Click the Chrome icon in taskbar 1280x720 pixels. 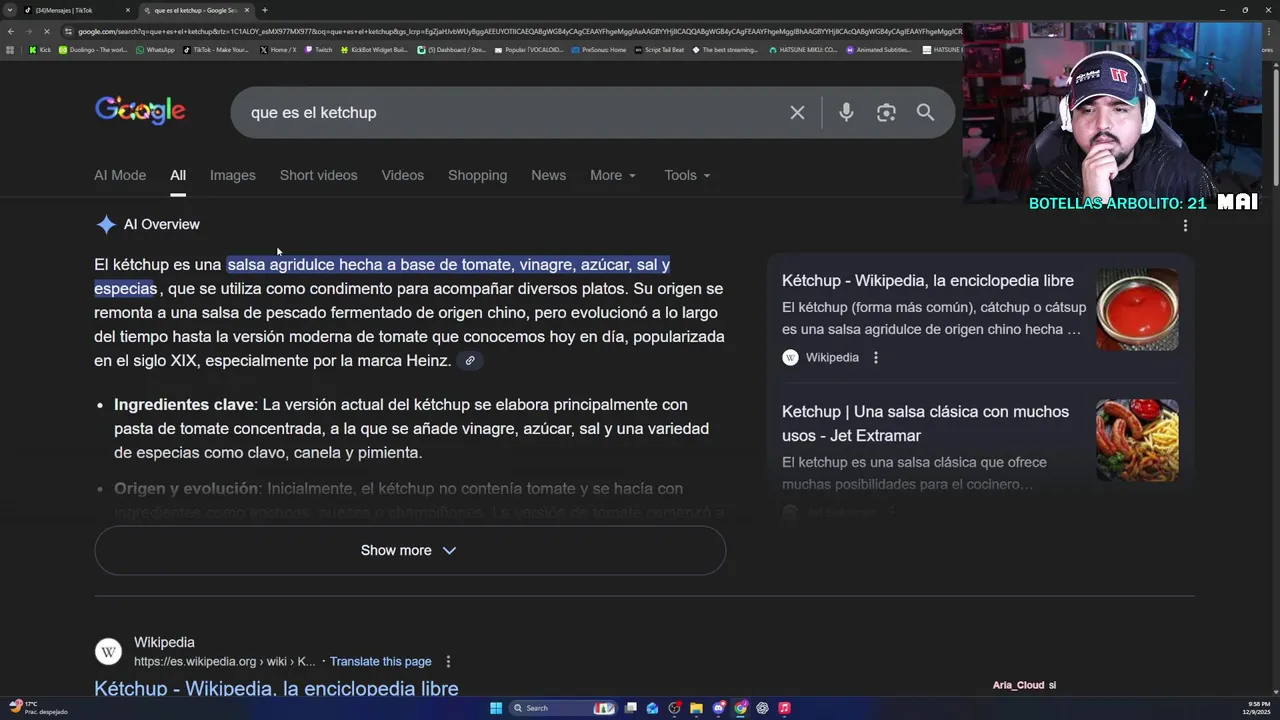pyautogui.click(x=740, y=708)
